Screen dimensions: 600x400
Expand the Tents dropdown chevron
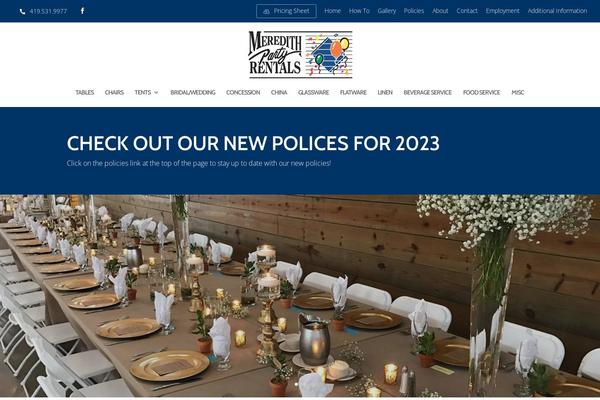156,92
